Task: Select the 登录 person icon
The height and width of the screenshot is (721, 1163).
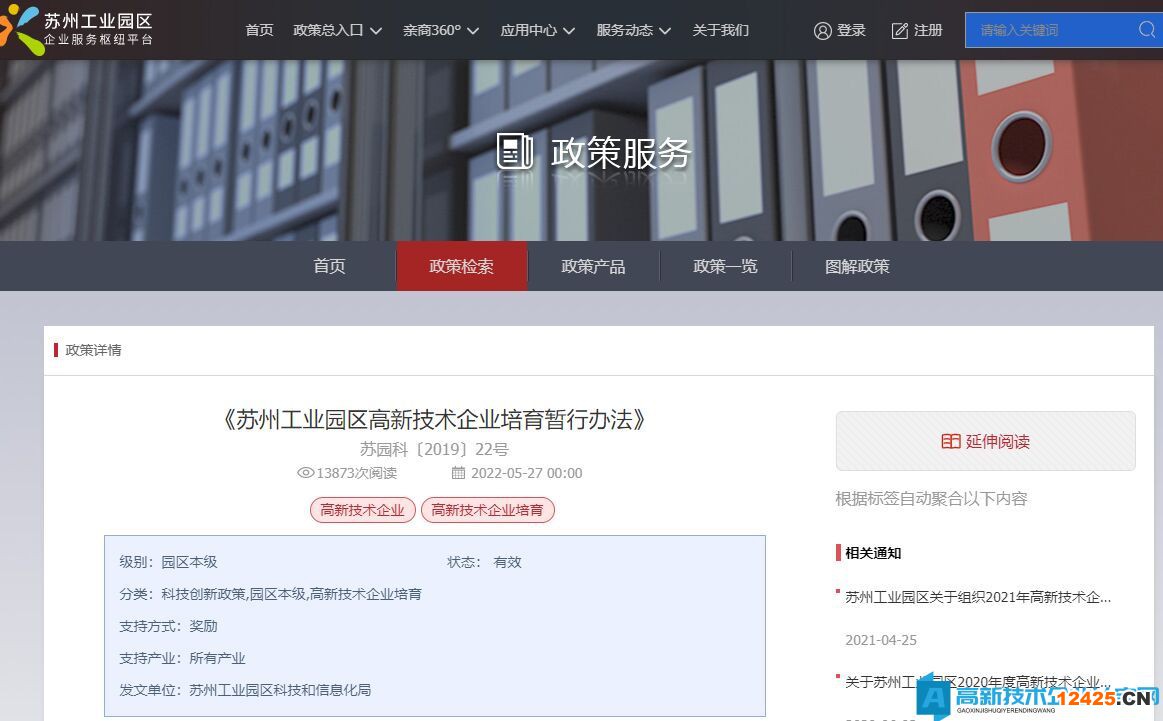Action: pos(821,30)
